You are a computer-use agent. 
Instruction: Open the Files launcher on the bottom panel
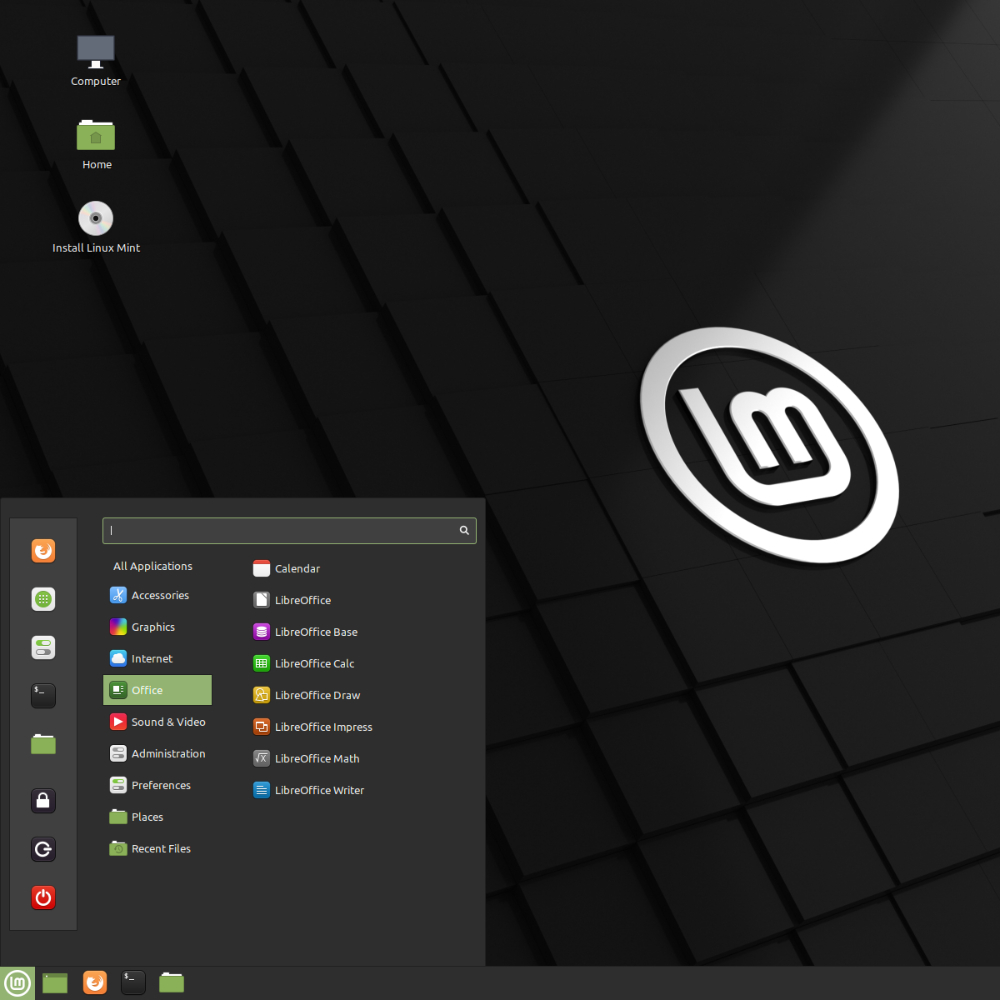pos(172,983)
